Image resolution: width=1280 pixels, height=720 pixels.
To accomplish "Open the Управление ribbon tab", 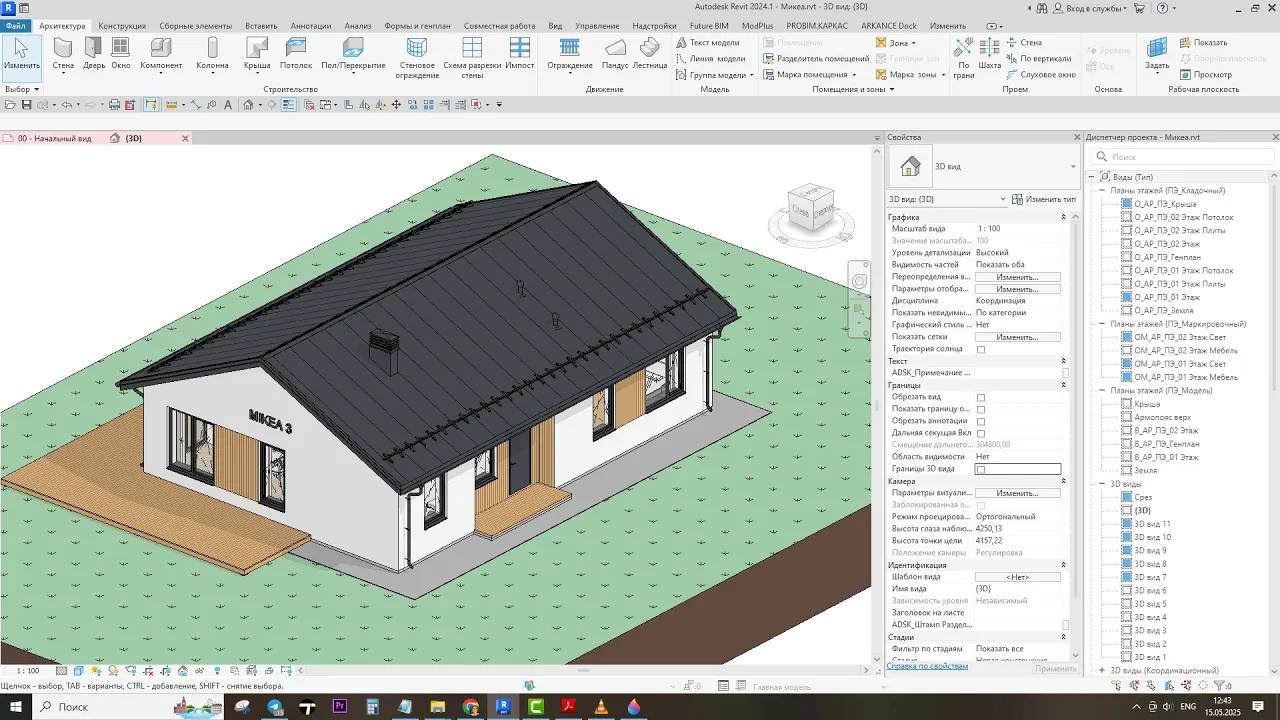I will (597, 26).
